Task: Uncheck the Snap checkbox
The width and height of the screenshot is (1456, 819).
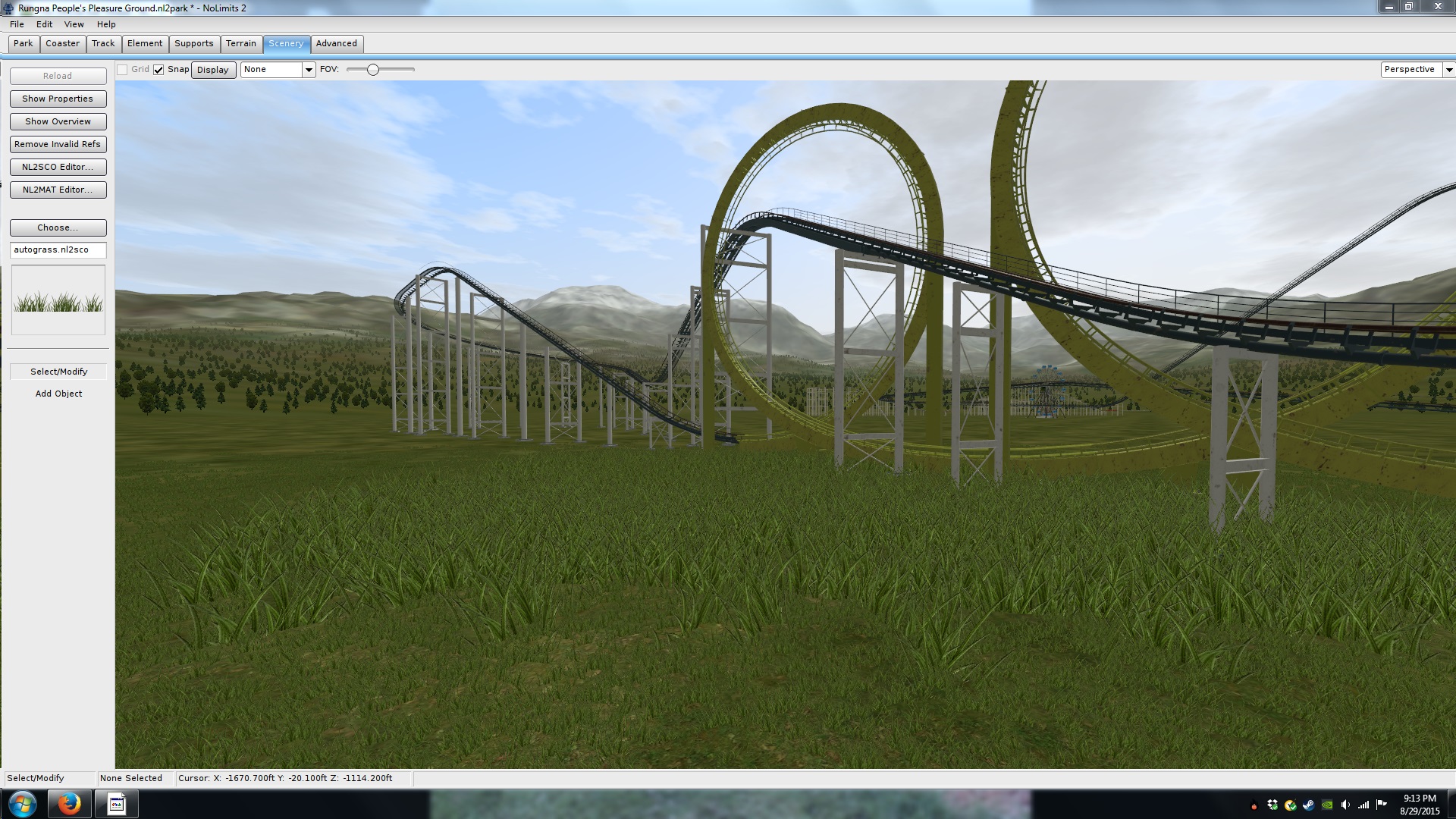Action: tap(158, 70)
